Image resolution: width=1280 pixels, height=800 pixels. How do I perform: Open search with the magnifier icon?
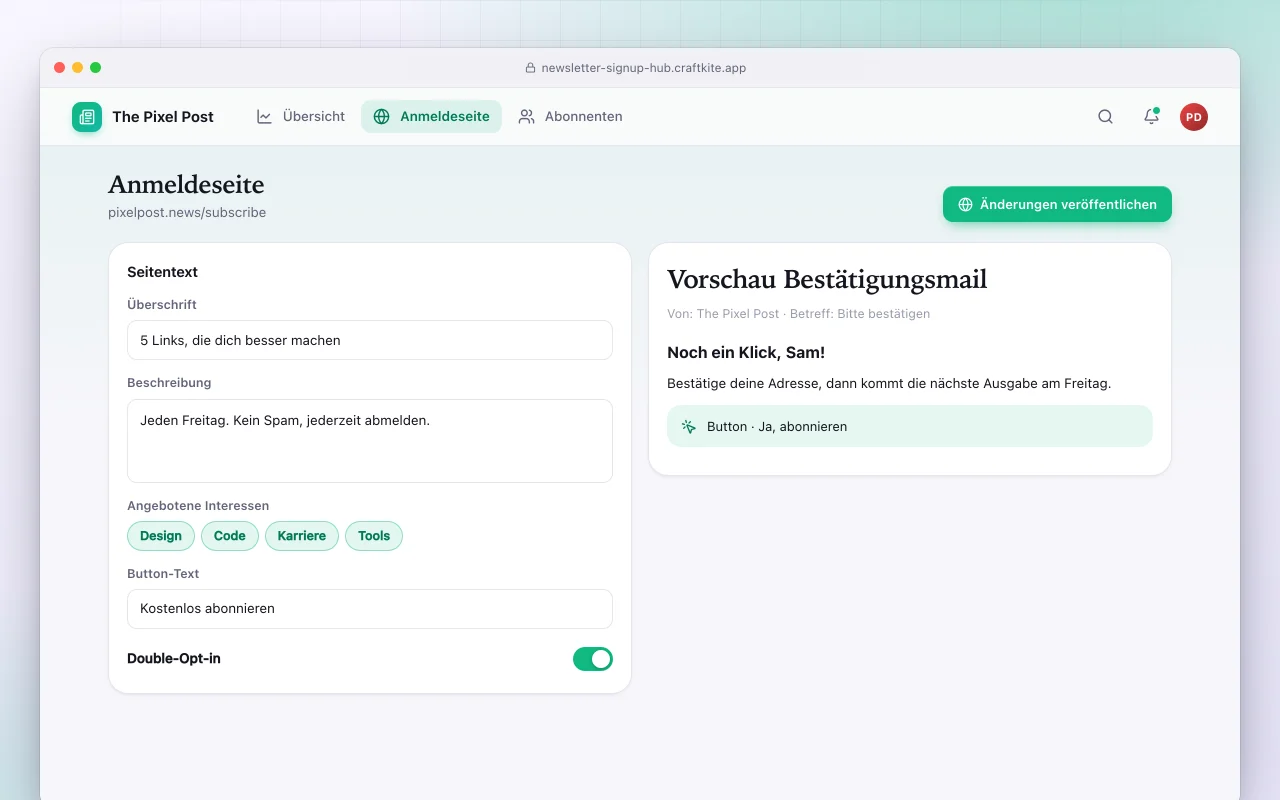1105,117
